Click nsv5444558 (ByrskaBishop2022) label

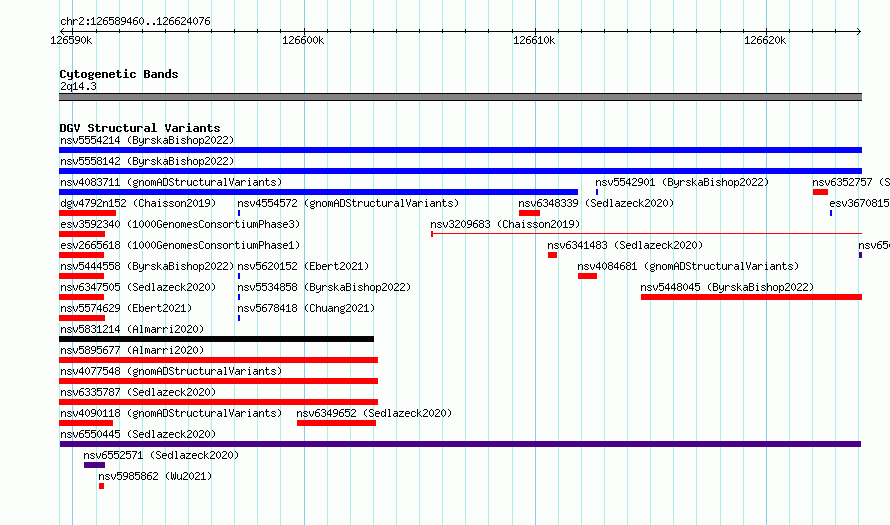click(147, 266)
